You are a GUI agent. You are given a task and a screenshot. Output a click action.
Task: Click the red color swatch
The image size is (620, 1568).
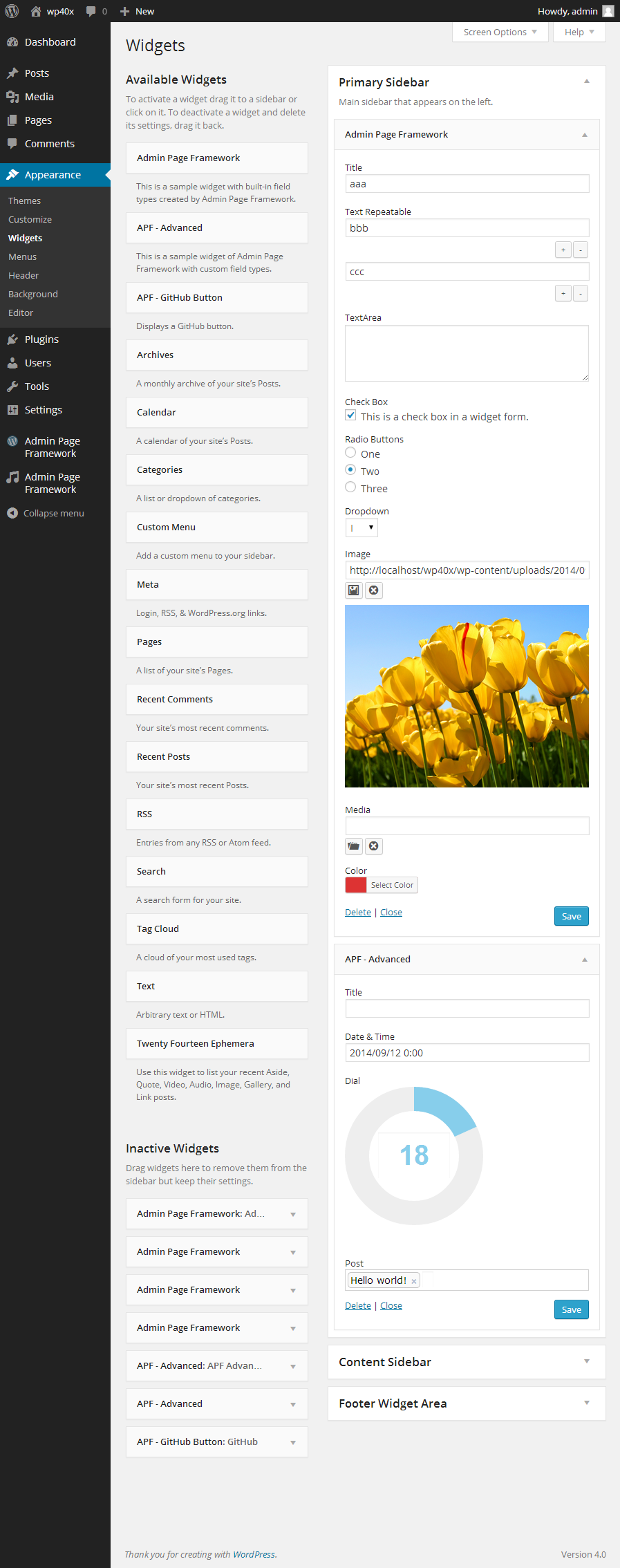coord(356,885)
